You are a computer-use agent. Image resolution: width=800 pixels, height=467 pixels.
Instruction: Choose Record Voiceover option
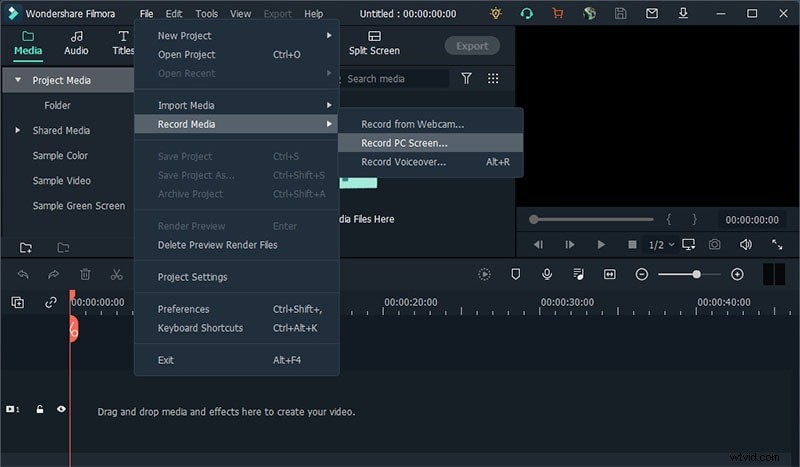[431, 162]
